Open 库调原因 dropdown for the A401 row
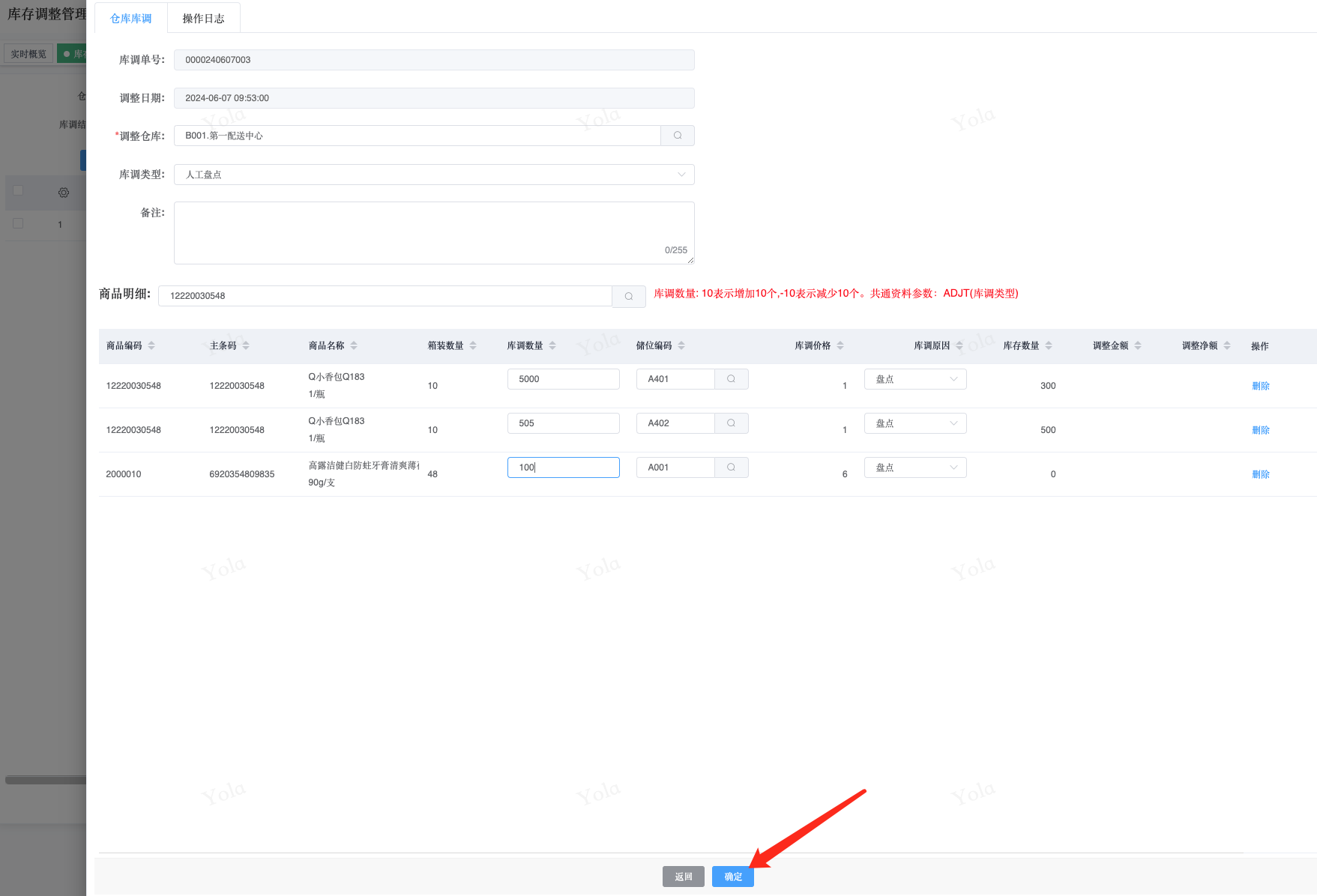Screen dimensions: 1317x896 (915, 379)
